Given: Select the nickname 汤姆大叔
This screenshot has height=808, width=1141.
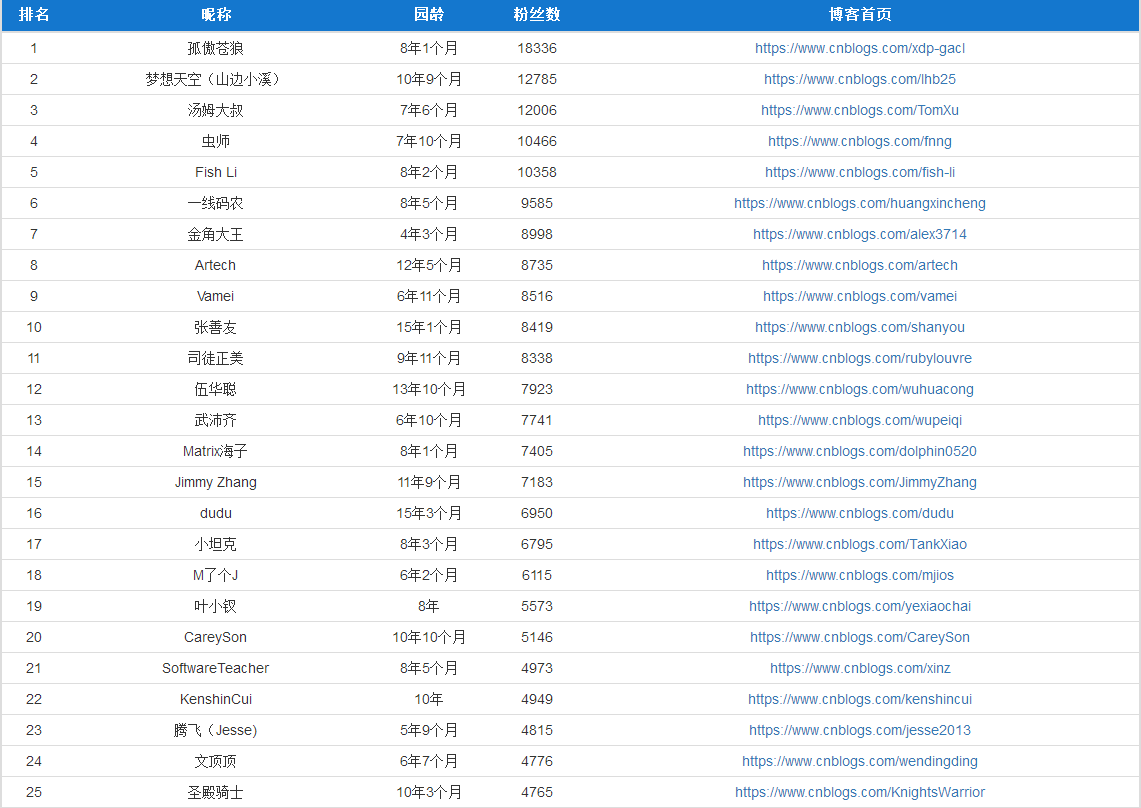Looking at the screenshot, I should tap(215, 110).
